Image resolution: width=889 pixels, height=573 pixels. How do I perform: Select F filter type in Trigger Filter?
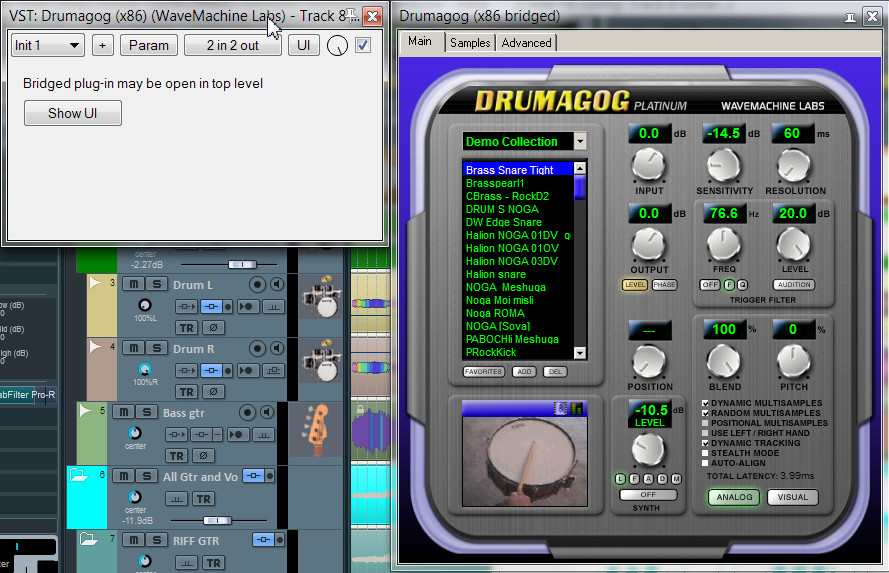tap(730, 285)
